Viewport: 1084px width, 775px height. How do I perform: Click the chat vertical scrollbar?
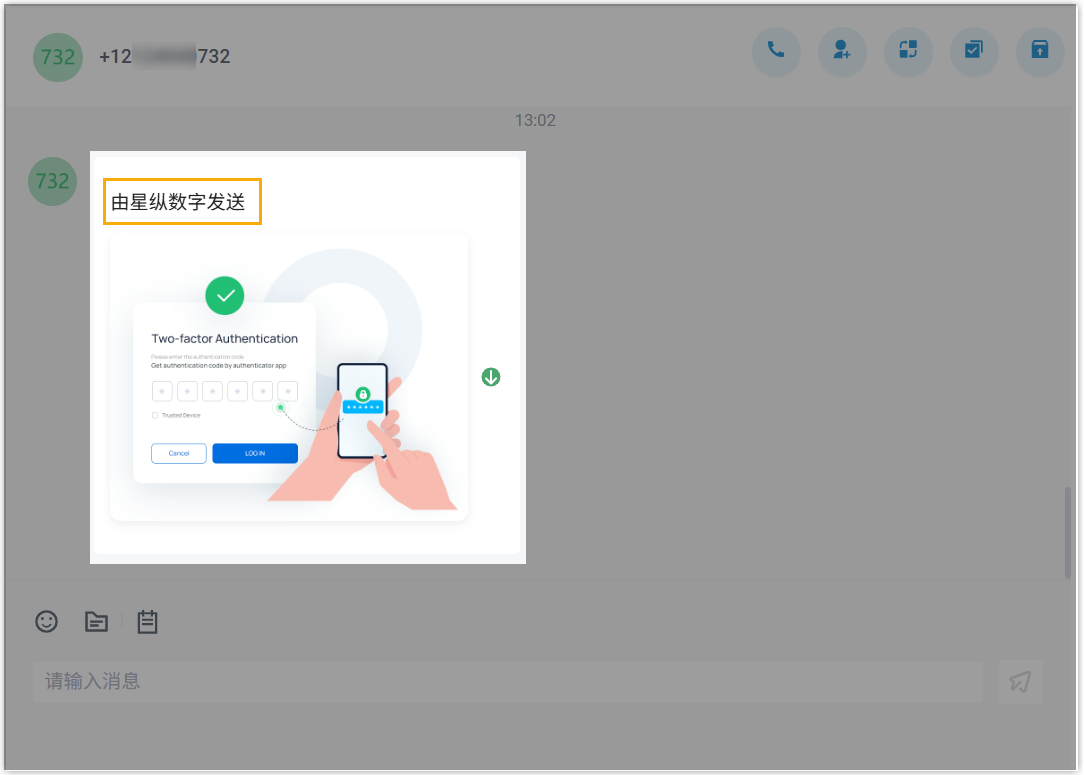point(1068,530)
